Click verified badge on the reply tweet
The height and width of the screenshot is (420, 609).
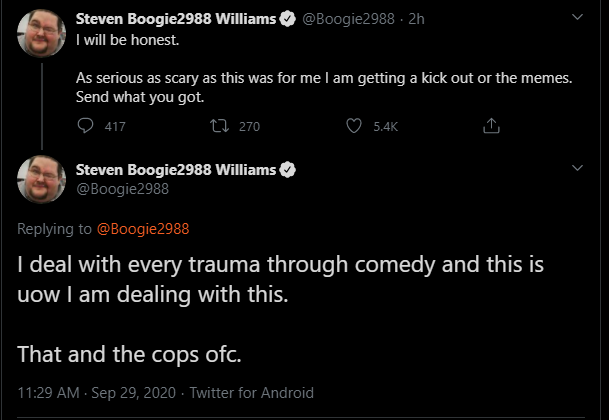coord(287,170)
